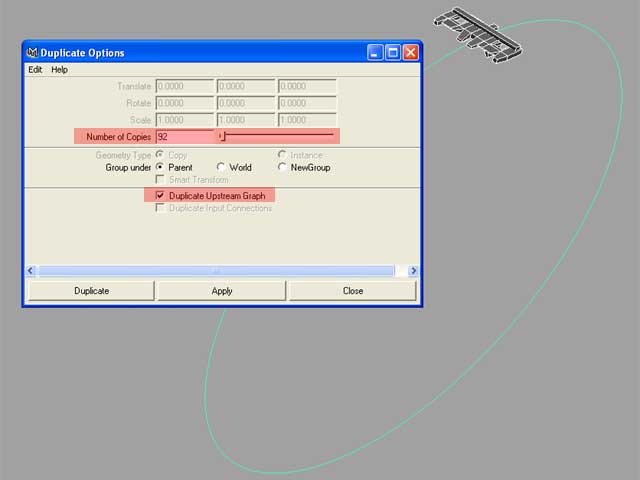Open the Help menu
Screen dimensions: 640x480
click(60, 70)
